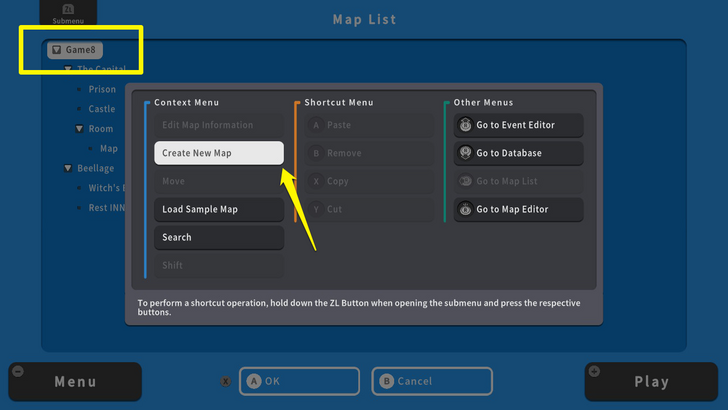Collapse the Game8 tree root
728x410 pixels.
pyautogui.click(x=57, y=50)
